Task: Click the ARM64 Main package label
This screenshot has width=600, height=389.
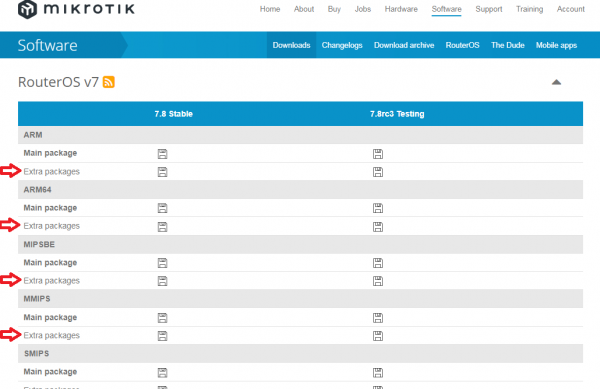Action: [x=50, y=208]
